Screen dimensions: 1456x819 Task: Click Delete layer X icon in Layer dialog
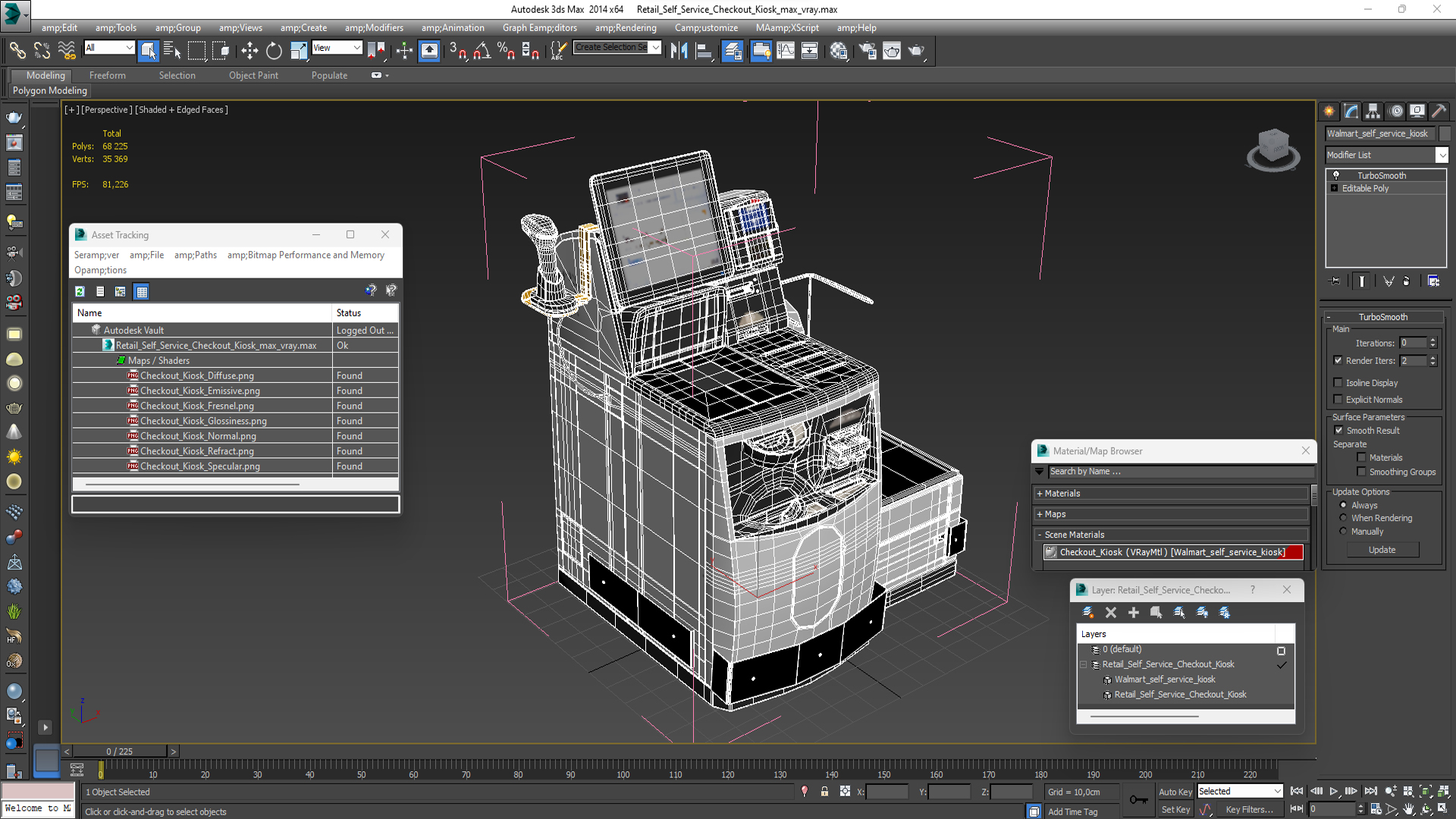[1111, 612]
